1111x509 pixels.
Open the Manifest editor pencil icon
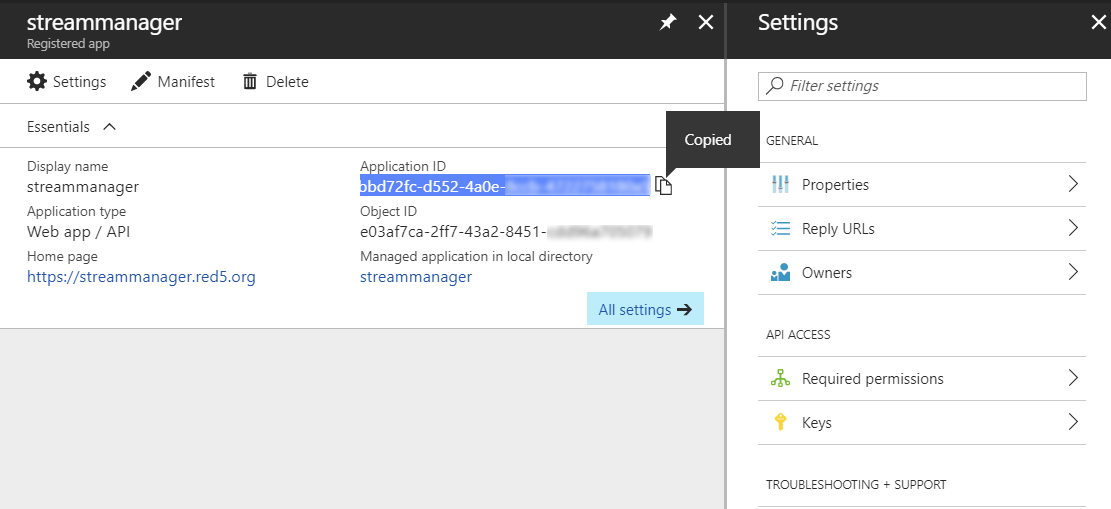(141, 82)
